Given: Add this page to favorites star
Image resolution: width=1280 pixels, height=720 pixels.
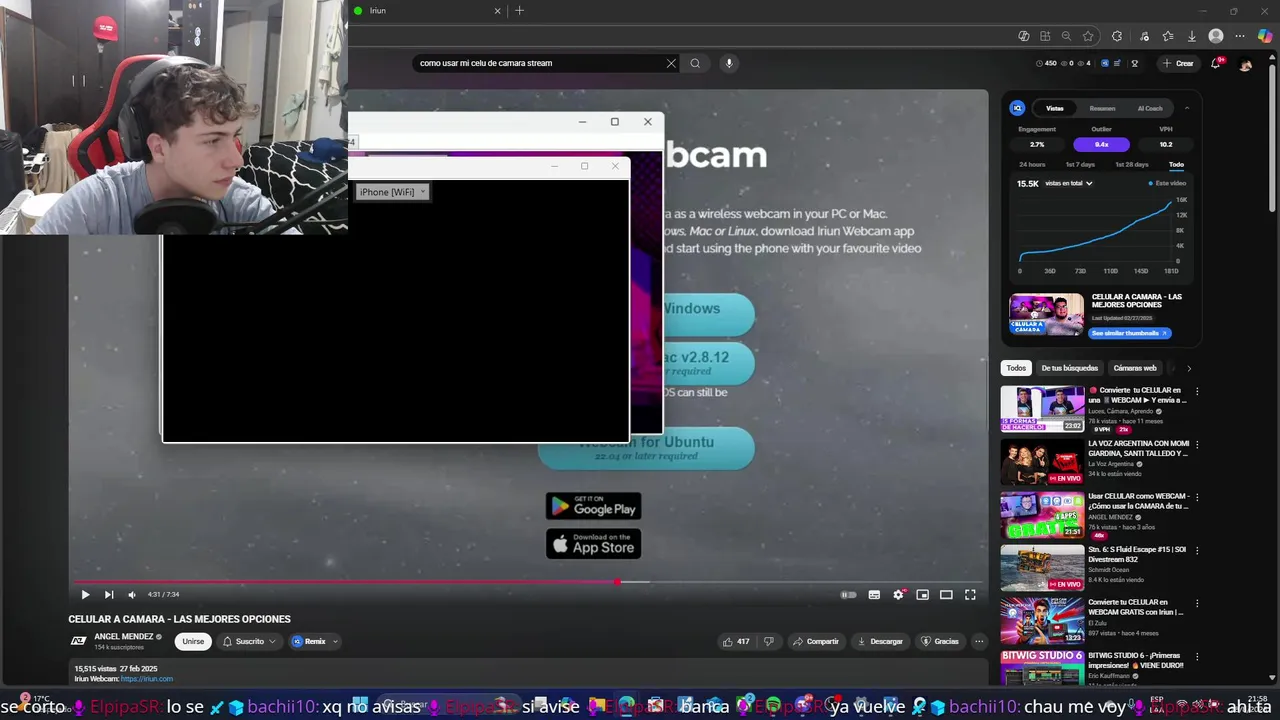Looking at the screenshot, I should (1088, 36).
